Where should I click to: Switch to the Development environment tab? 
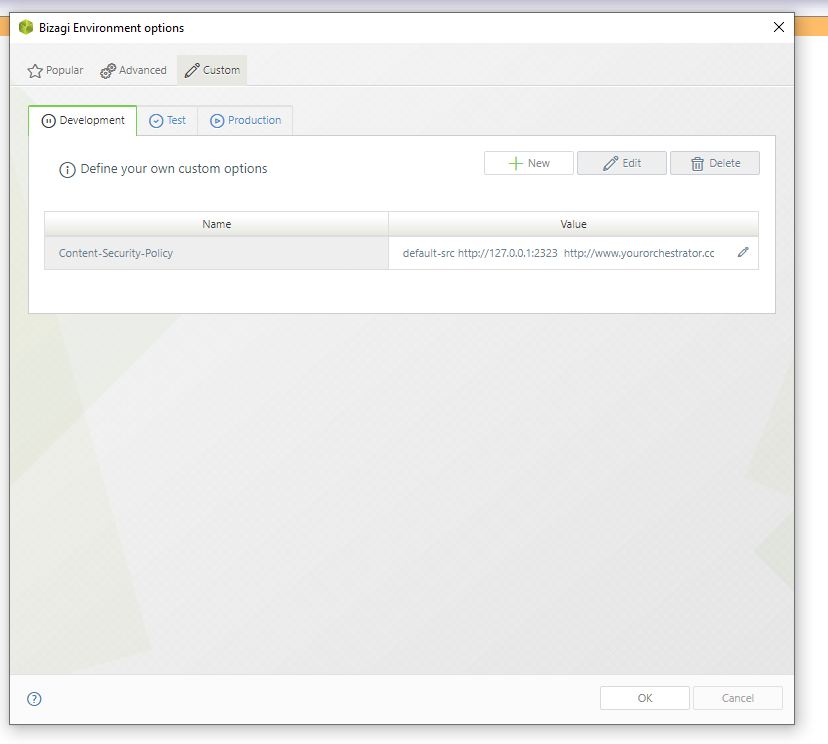83,120
